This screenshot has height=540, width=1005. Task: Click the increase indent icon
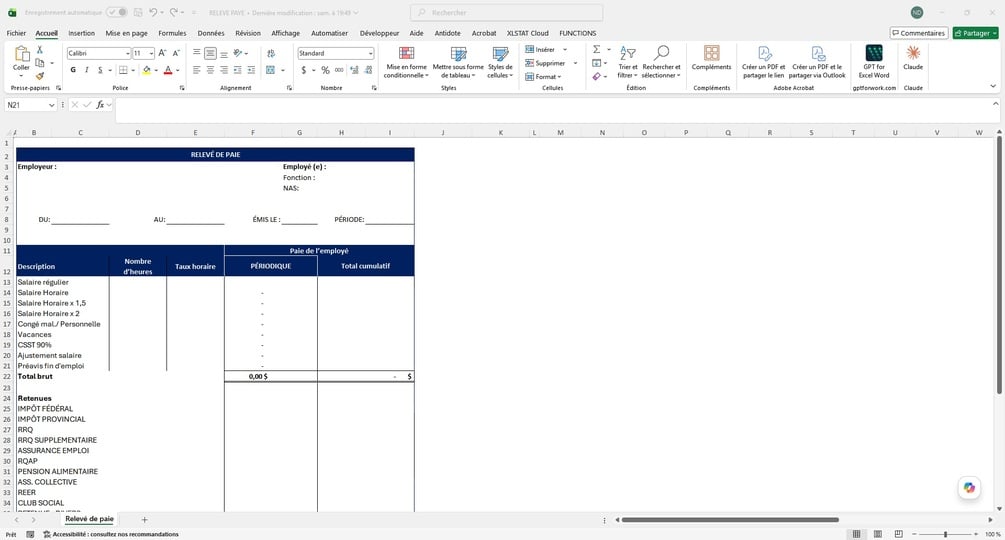click(251, 70)
